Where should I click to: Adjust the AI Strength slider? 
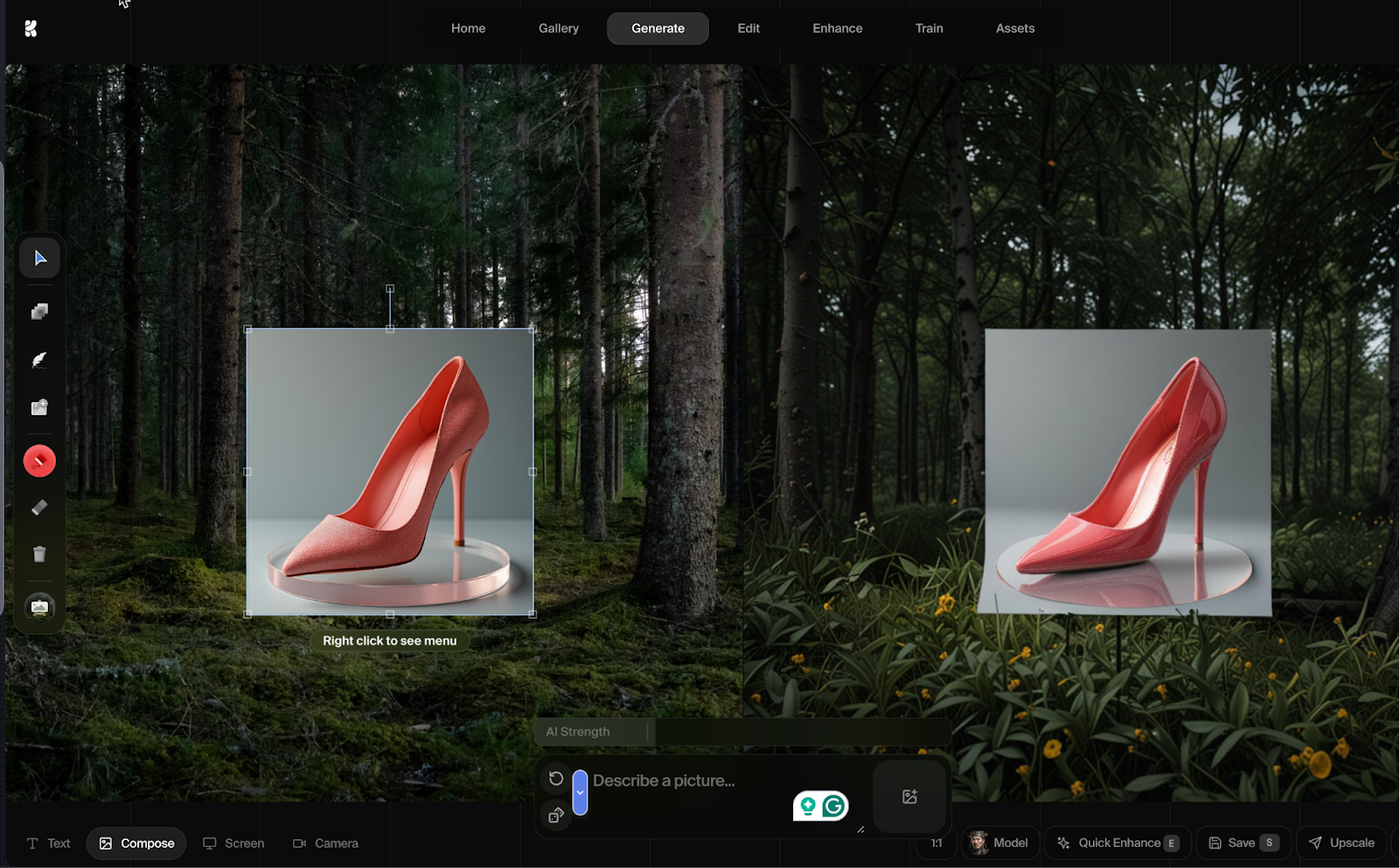(742, 732)
